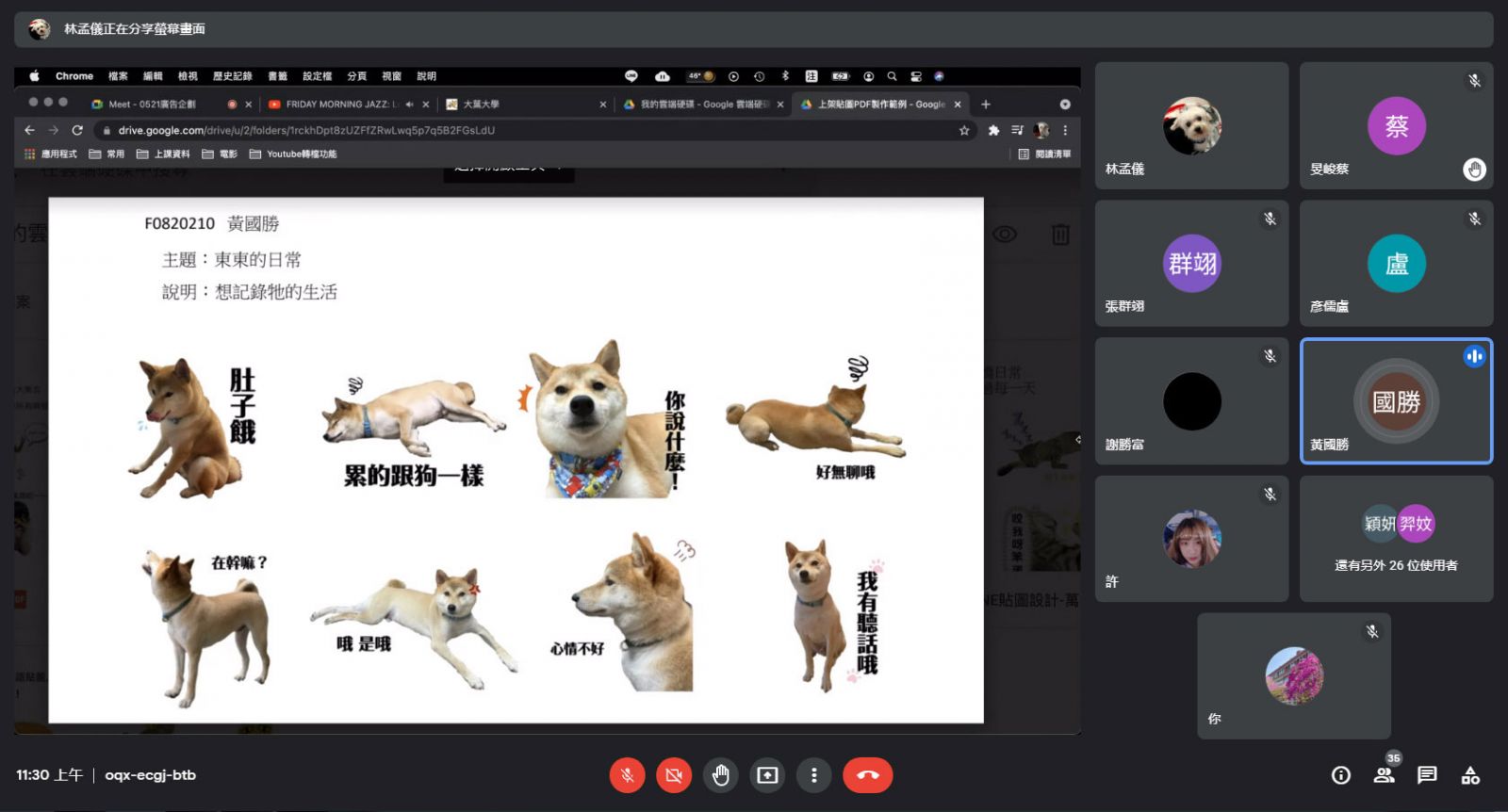Image resolution: width=1508 pixels, height=812 pixels.
Task: Toggle the raise hand button
Action: pyautogui.click(x=721, y=775)
